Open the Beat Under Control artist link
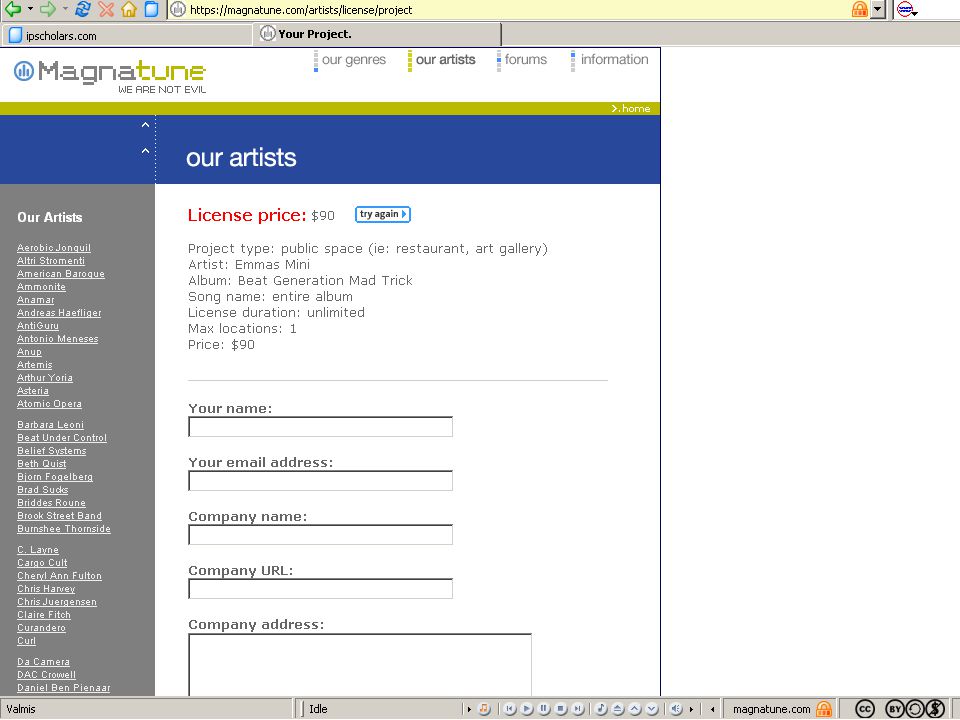 62,438
